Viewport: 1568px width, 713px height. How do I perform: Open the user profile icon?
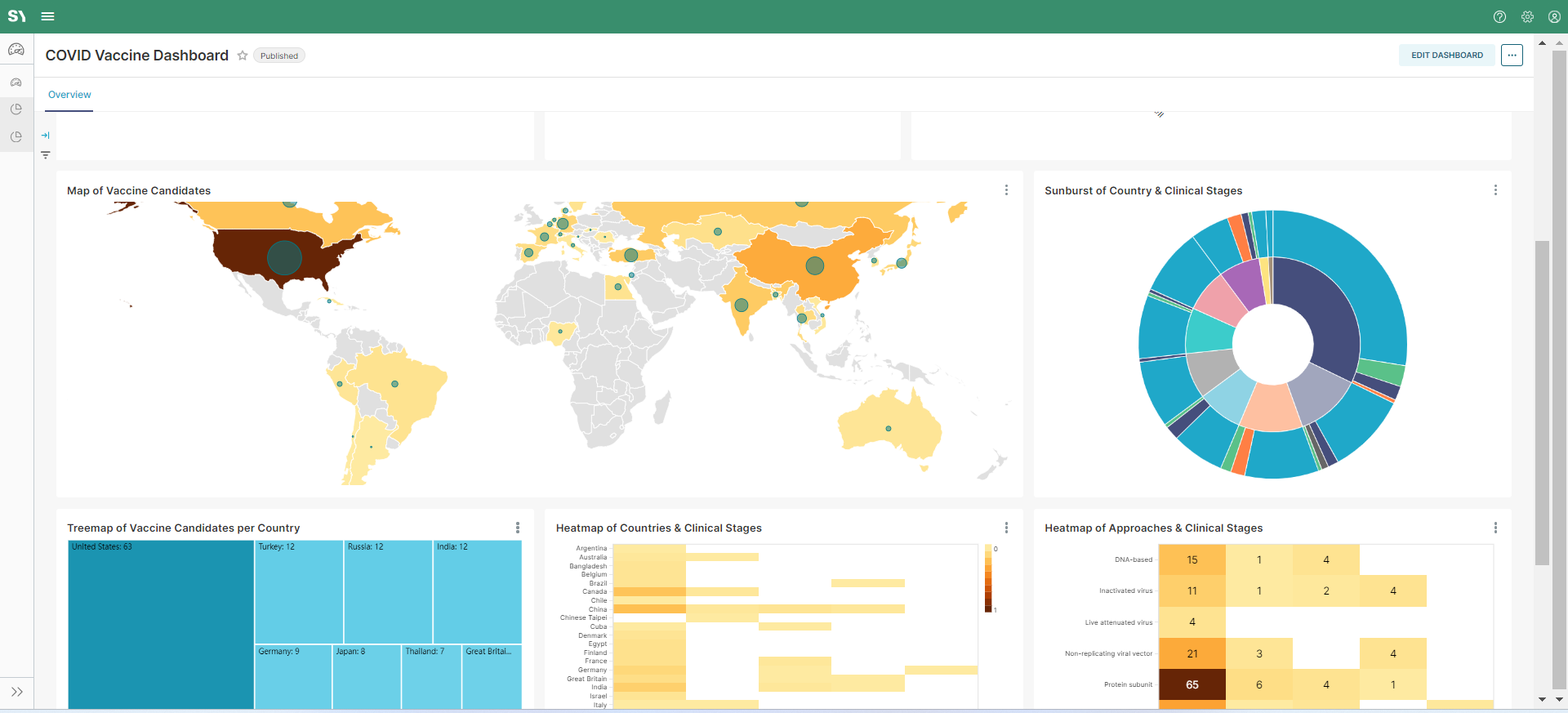1554,16
